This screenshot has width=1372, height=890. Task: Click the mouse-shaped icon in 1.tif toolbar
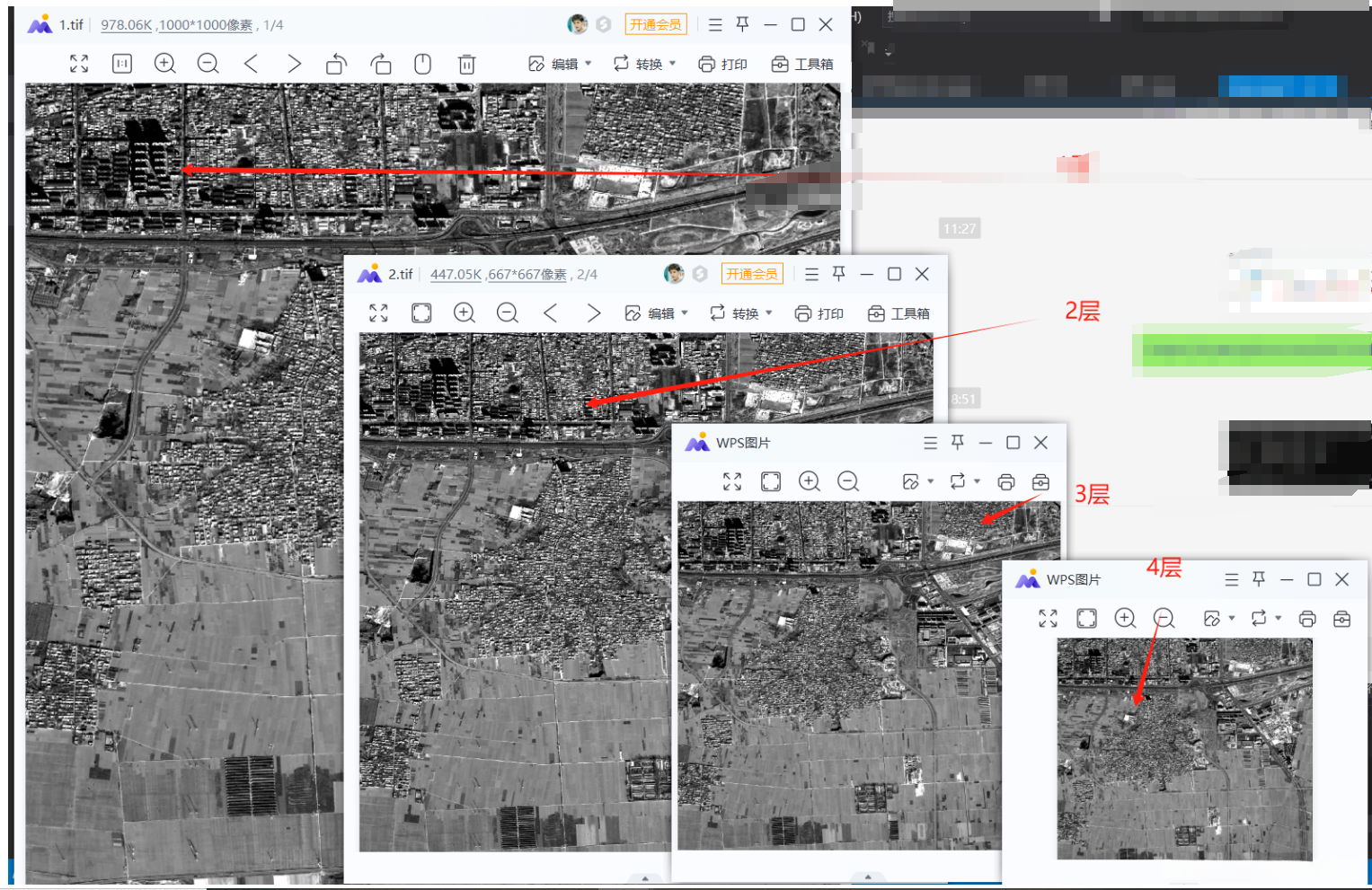423,64
